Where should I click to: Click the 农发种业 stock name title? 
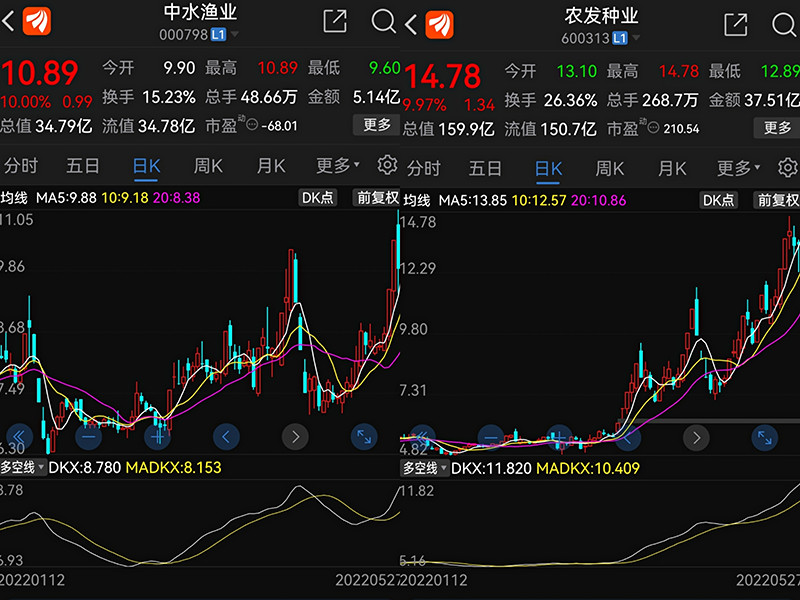point(601,16)
